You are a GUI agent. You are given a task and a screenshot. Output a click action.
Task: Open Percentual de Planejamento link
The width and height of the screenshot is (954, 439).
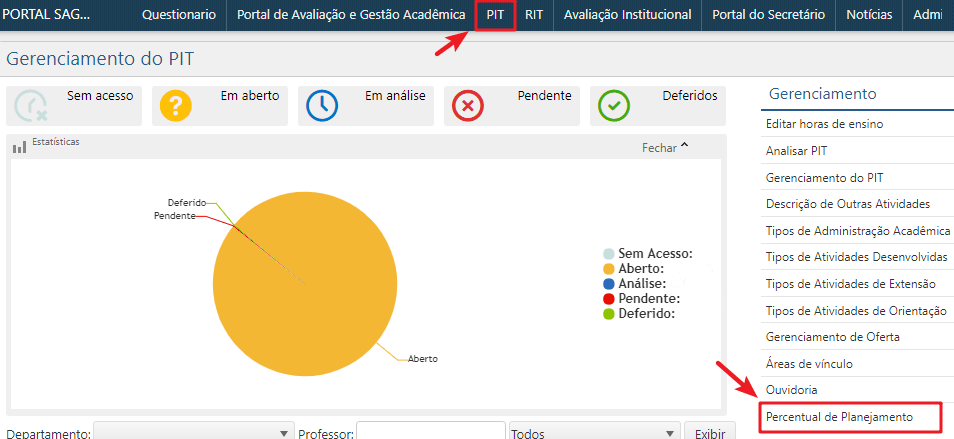pos(838,415)
